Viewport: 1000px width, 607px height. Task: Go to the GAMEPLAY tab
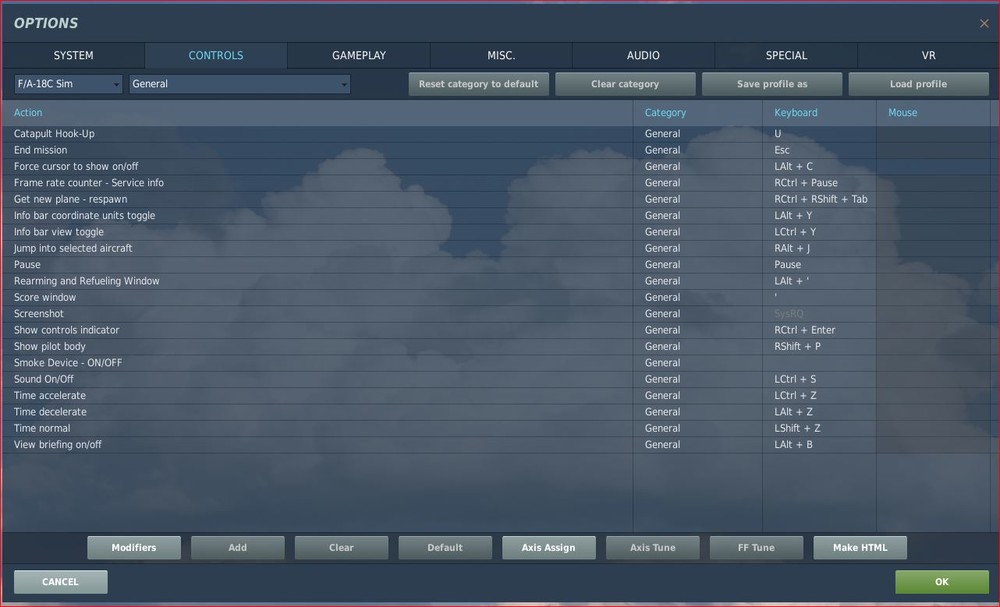pyautogui.click(x=358, y=55)
